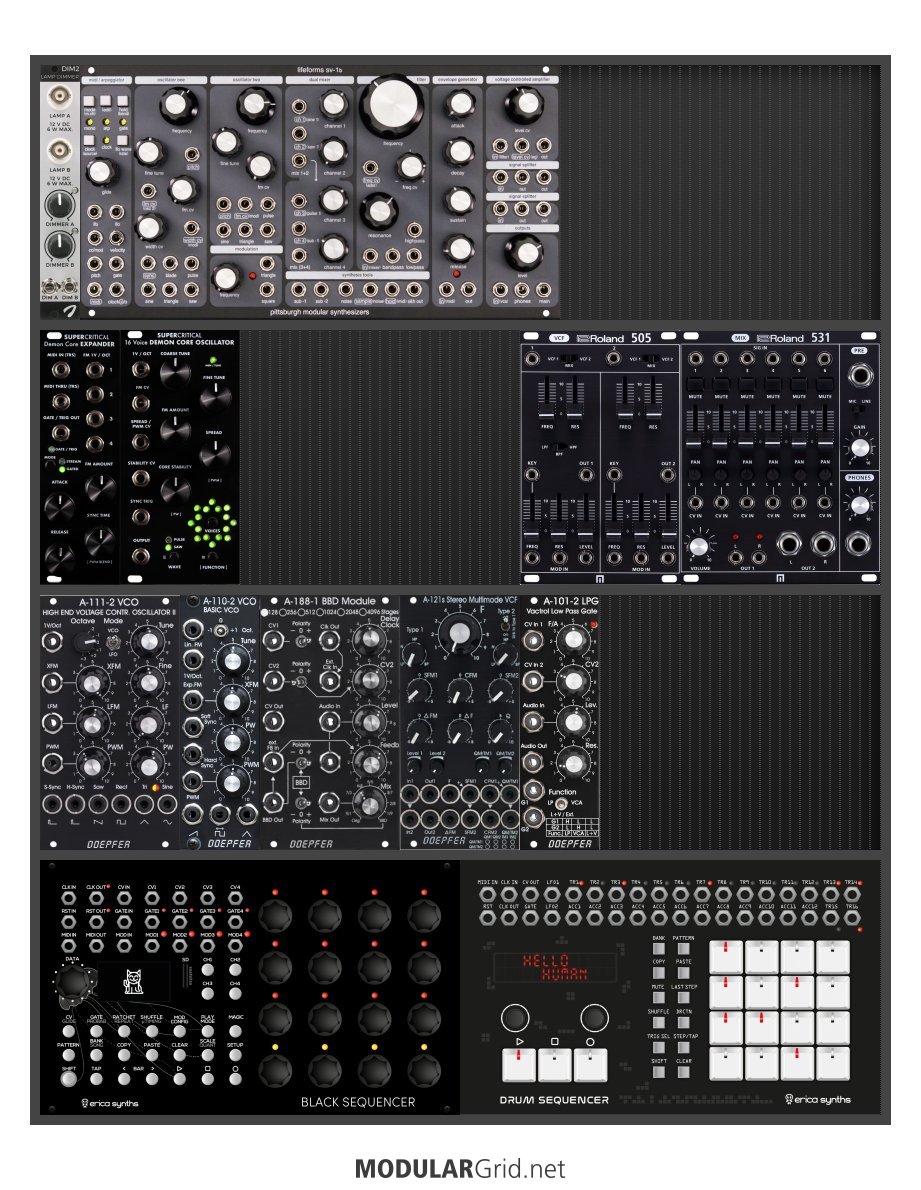Click the DIMMER A knob on DIM2

(60, 205)
